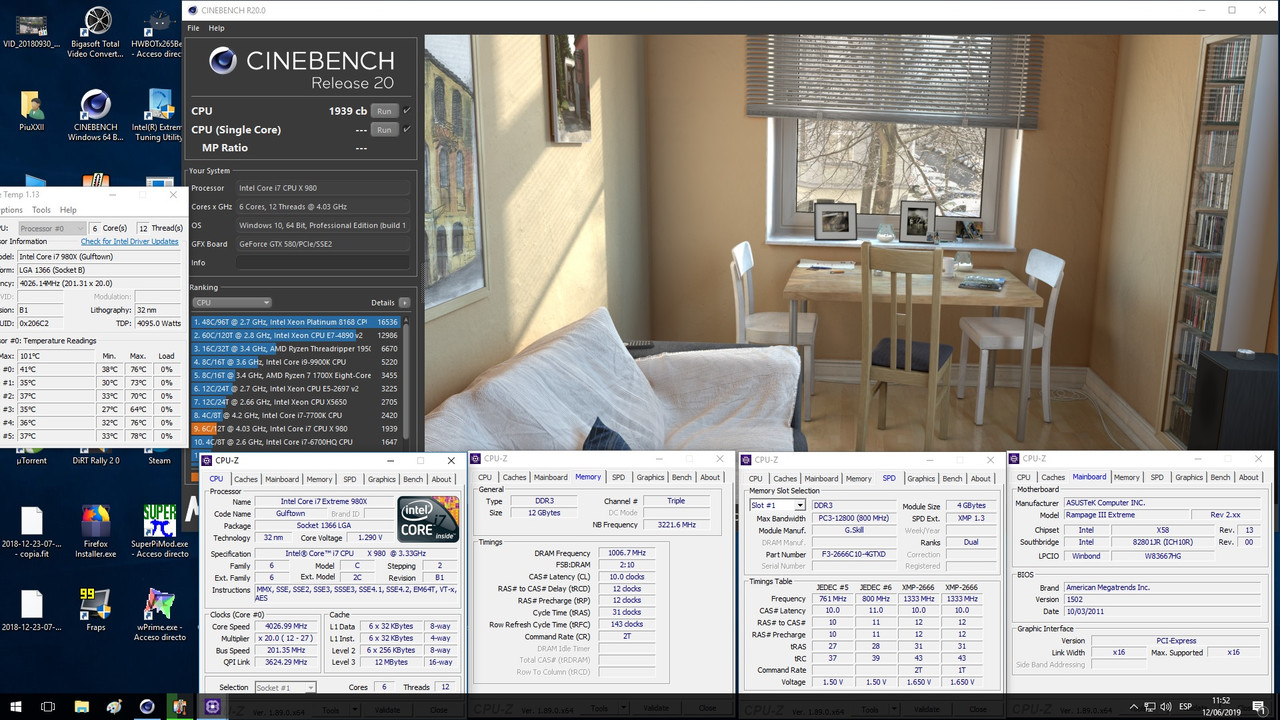
Task: Open the Socket #1 selection dropdown
Action: [285, 687]
